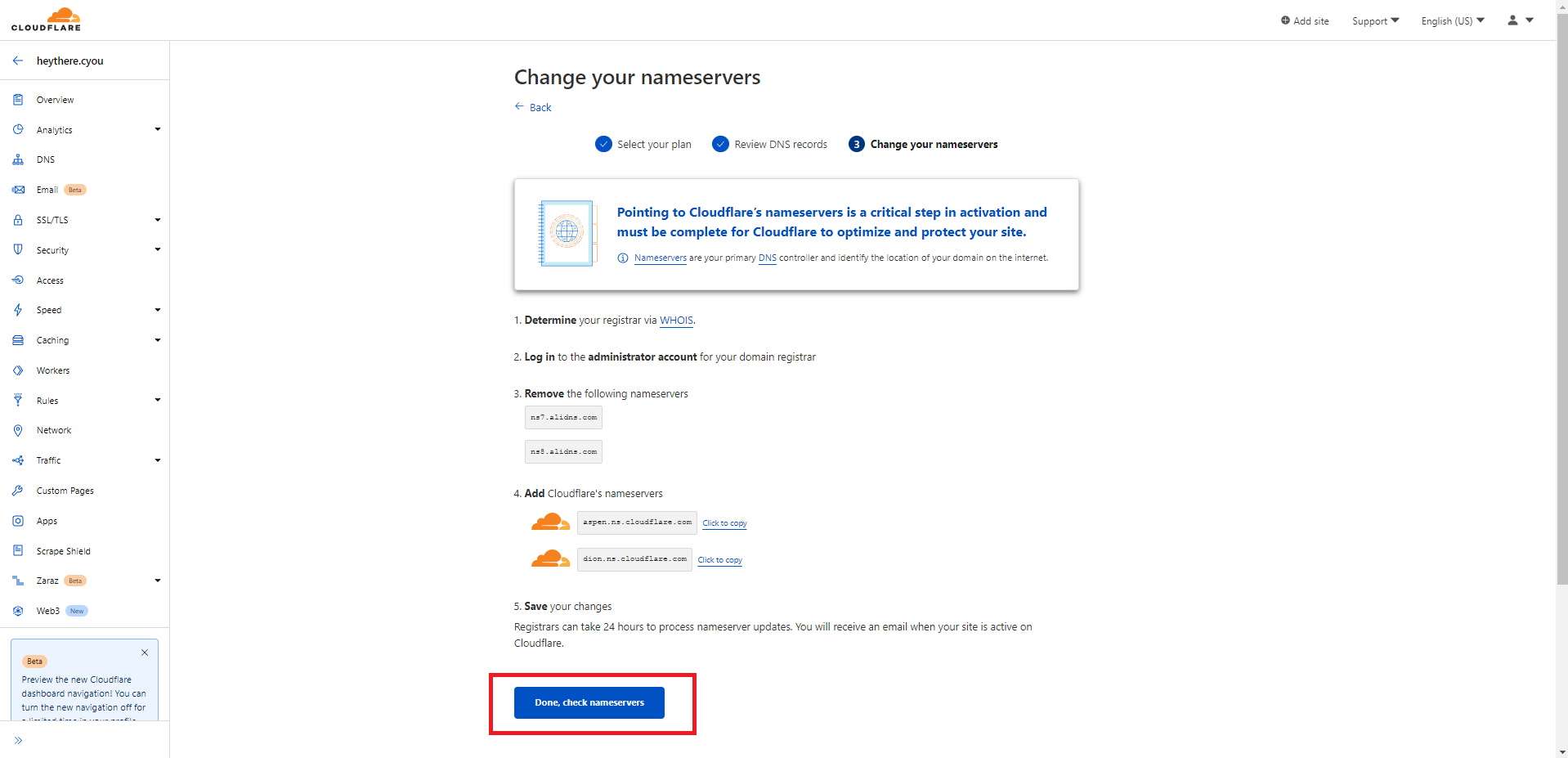Expand the Caching submenu arrow
Screen dimensions: 1568x758
pos(158,340)
